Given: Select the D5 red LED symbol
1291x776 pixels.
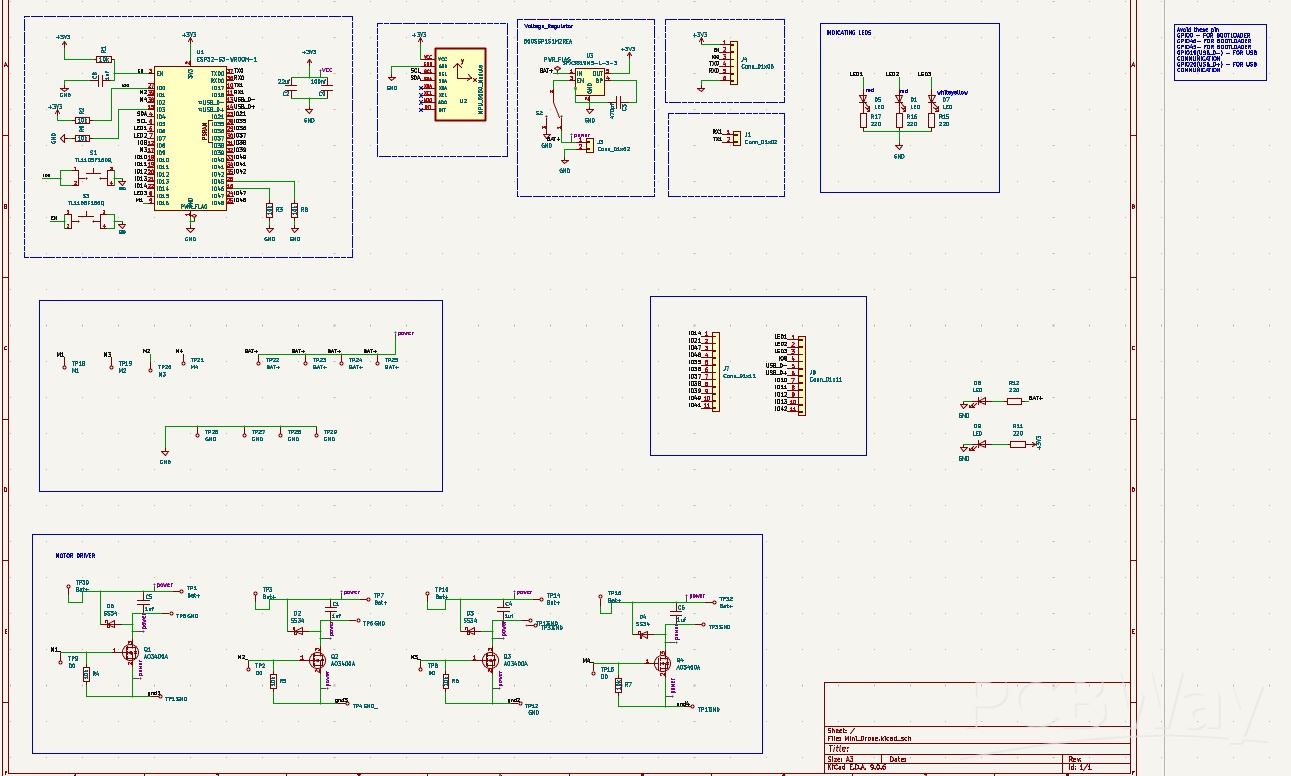Looking at the screenshot, I should point(865,101).
